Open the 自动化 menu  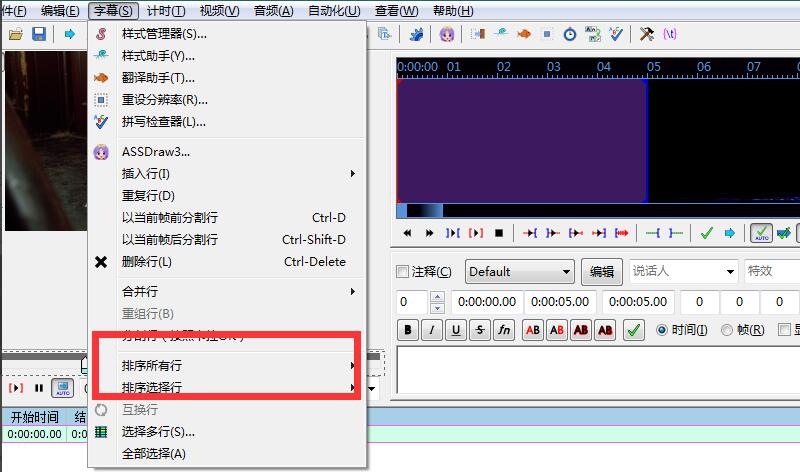pos(334,11)
